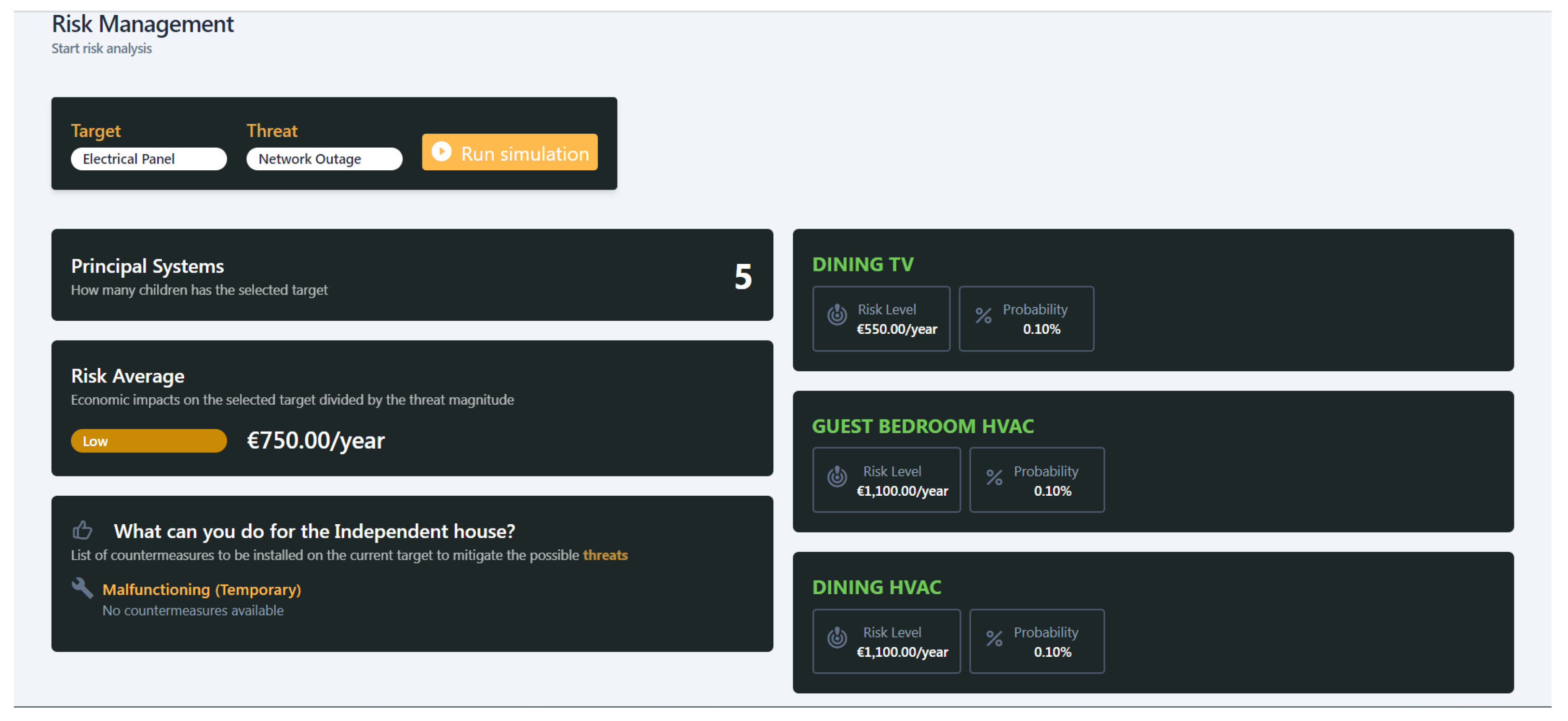Open the GUEST BEDROOM HVAC card title
The height and width of the screenshot is (721, 1568).
[922, 426]
